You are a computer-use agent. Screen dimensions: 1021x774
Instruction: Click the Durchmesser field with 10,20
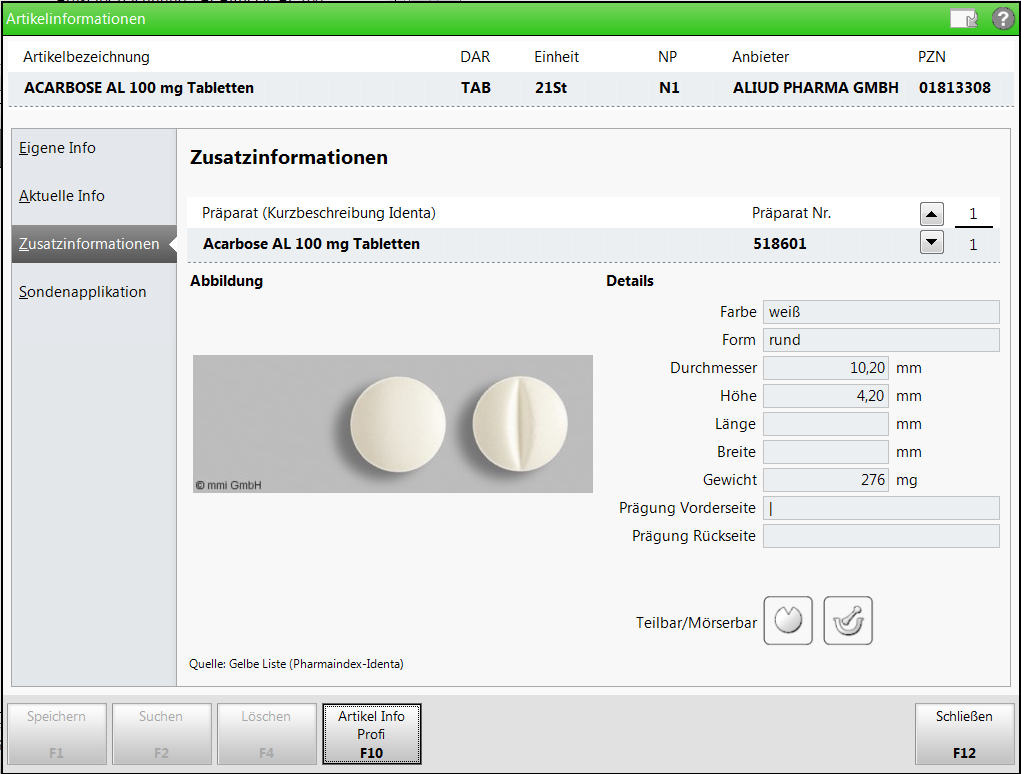tap(826, 368)
